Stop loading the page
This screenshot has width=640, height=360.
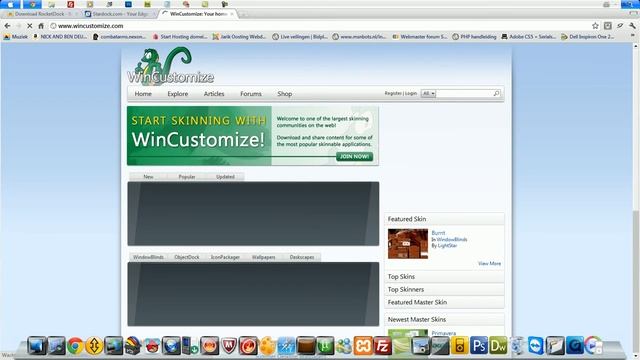[x=29, y=26]
